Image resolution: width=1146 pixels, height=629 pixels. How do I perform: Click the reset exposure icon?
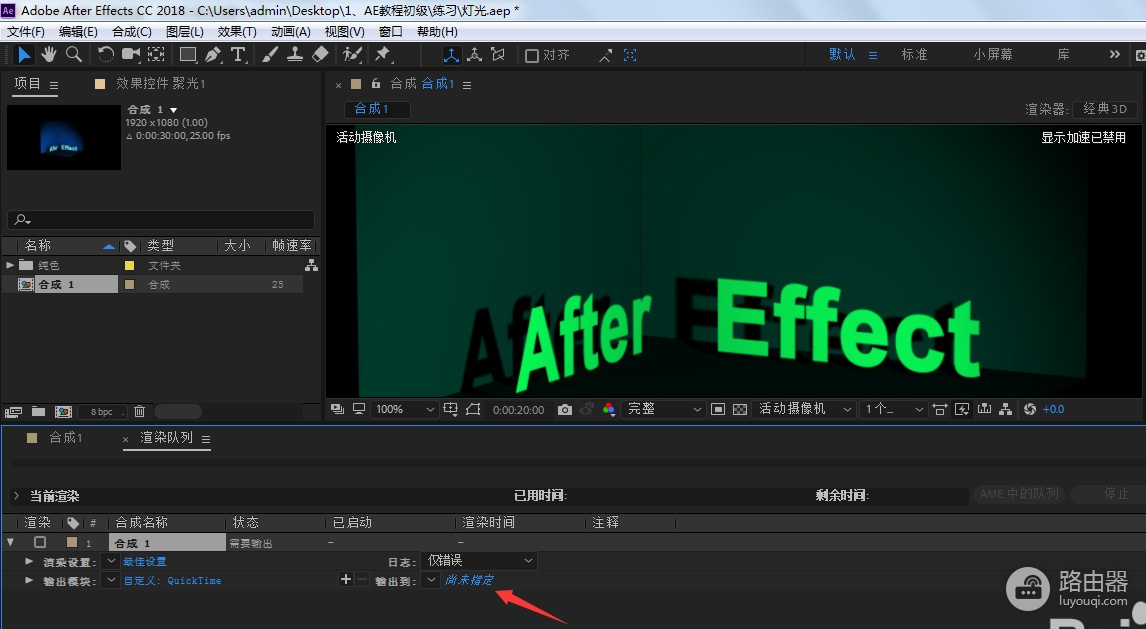[1030, 409]
